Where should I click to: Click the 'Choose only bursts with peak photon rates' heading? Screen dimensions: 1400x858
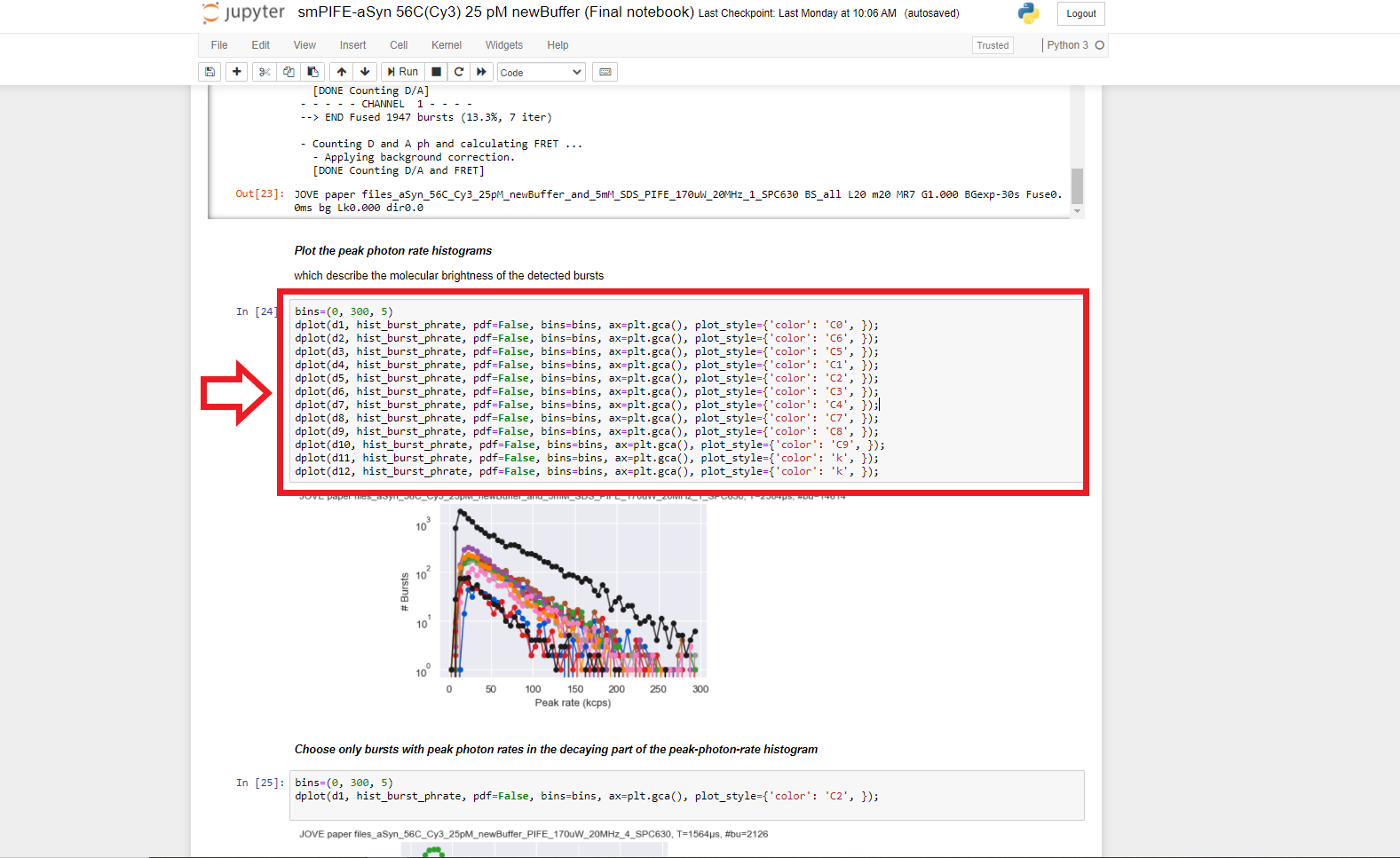click(x=557, y=750)
